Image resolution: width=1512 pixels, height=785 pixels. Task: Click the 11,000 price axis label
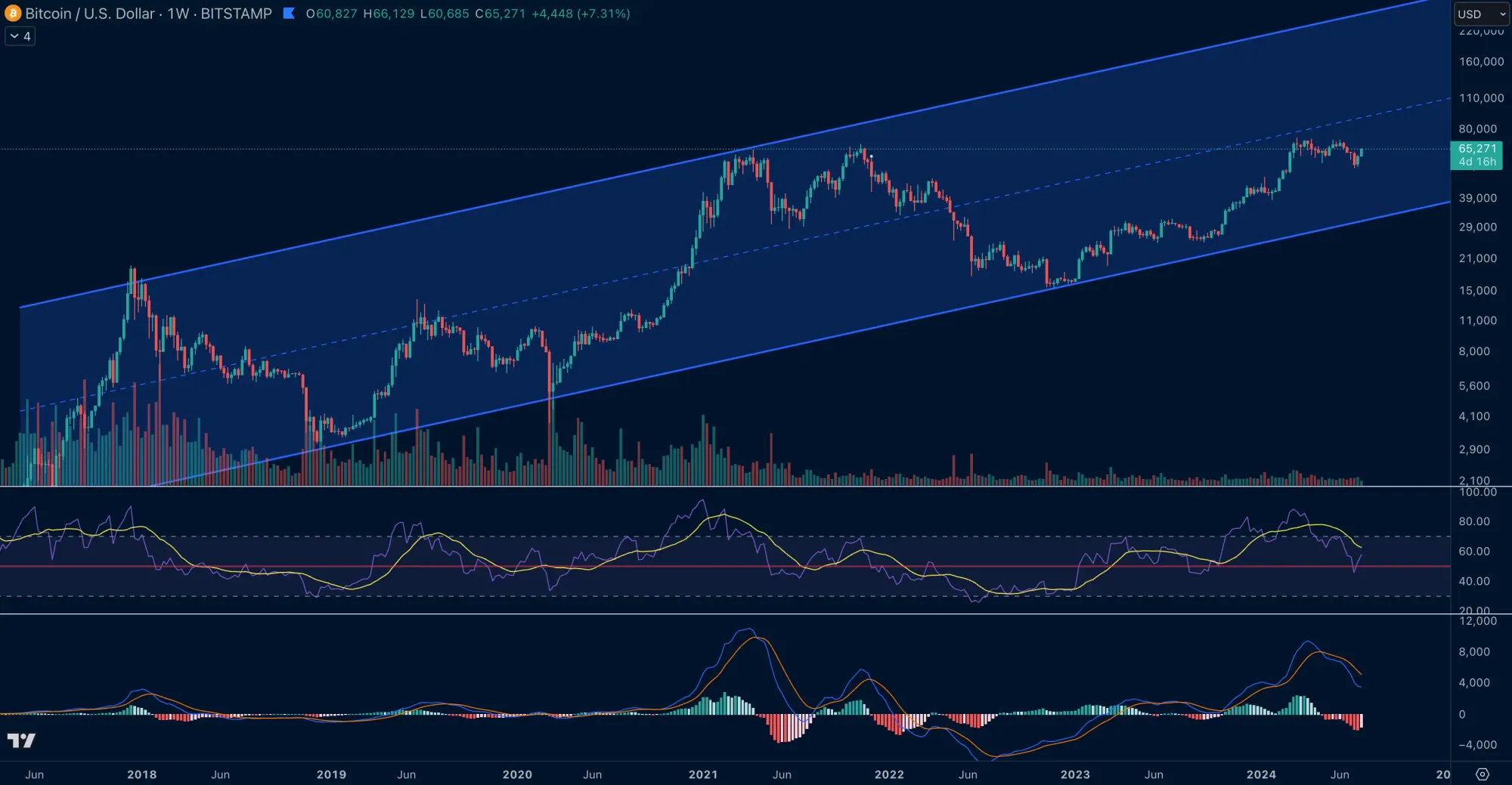1477,320
